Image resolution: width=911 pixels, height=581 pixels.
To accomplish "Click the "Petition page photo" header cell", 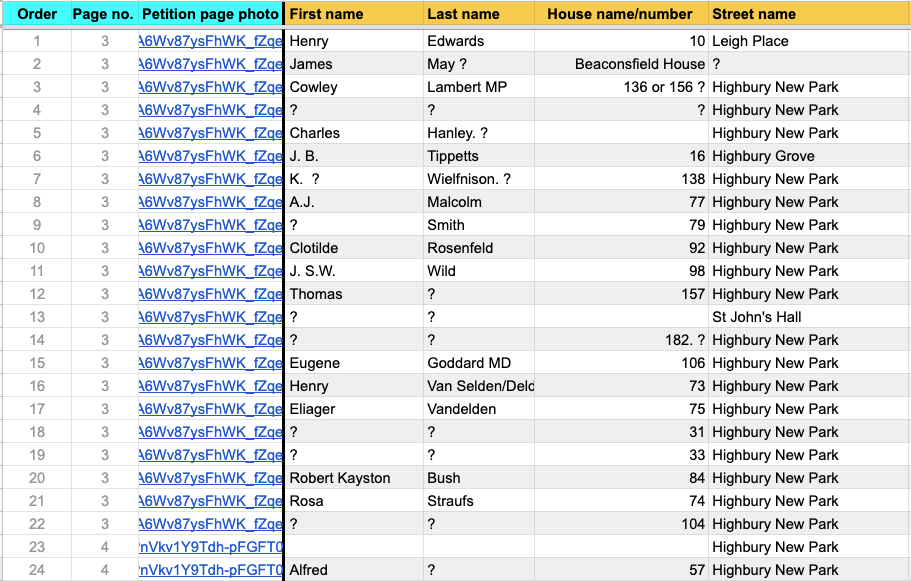I will pyautogui.click(x=210, y=14).
